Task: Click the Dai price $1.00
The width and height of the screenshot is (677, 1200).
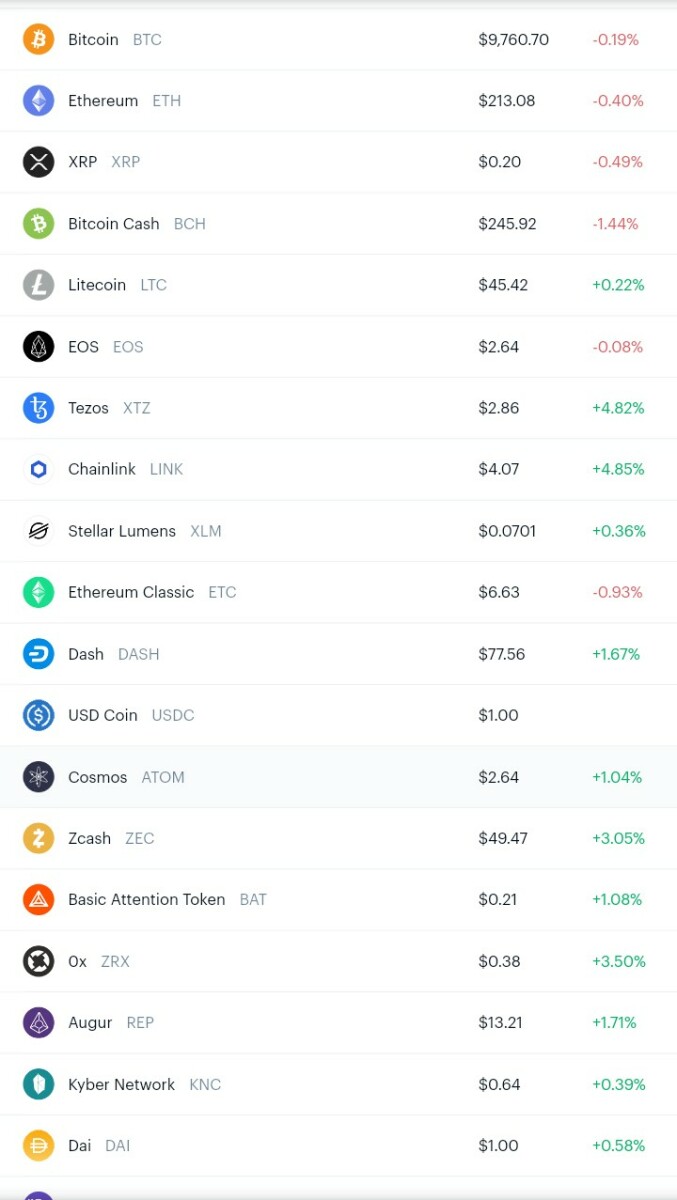Action: [x=498, y=1145]
